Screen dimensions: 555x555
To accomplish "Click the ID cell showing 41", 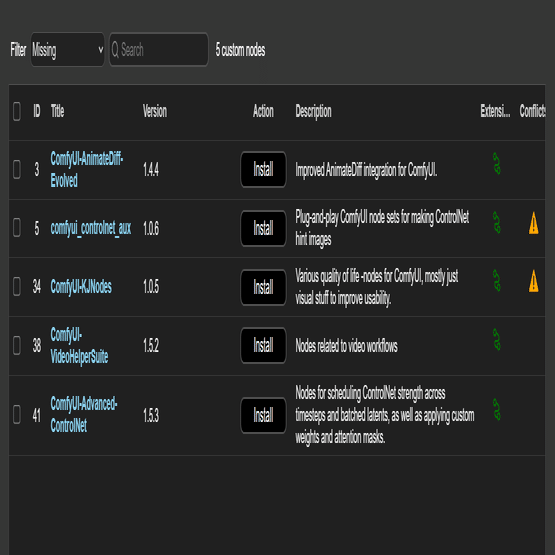I will (x=37, y=415).
